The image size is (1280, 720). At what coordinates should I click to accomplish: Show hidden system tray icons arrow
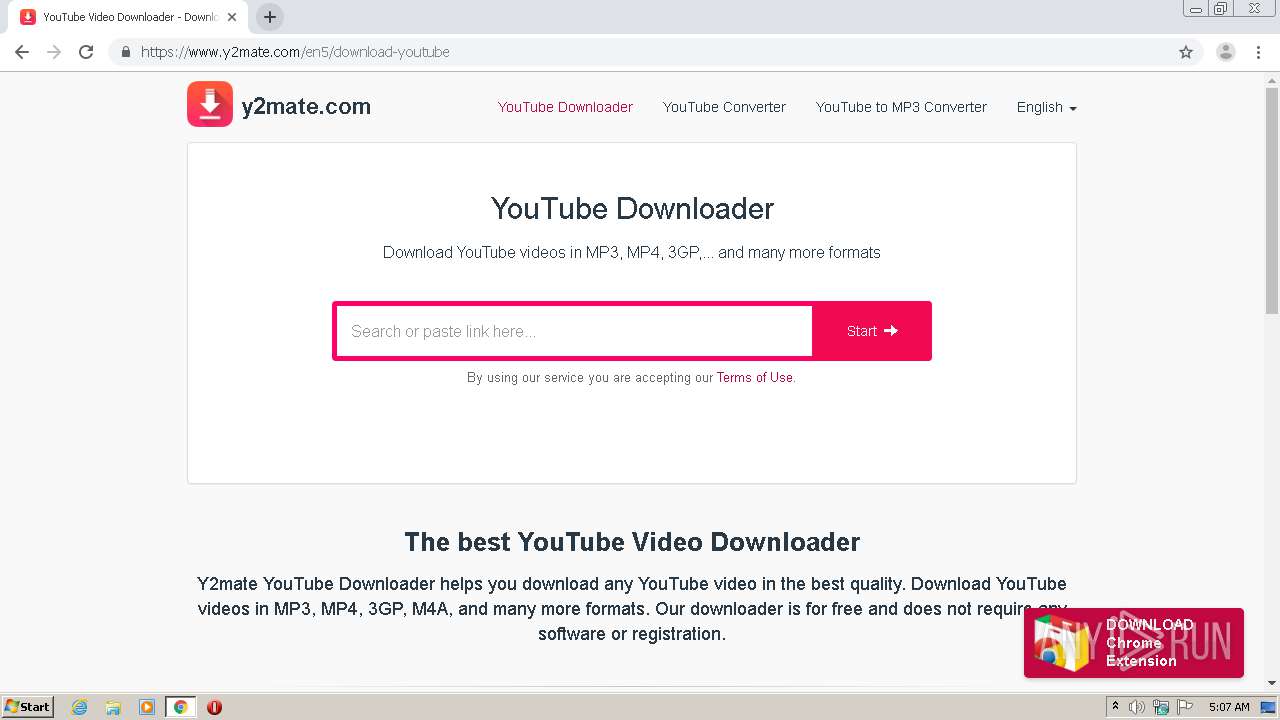(x=1115, y=707)
